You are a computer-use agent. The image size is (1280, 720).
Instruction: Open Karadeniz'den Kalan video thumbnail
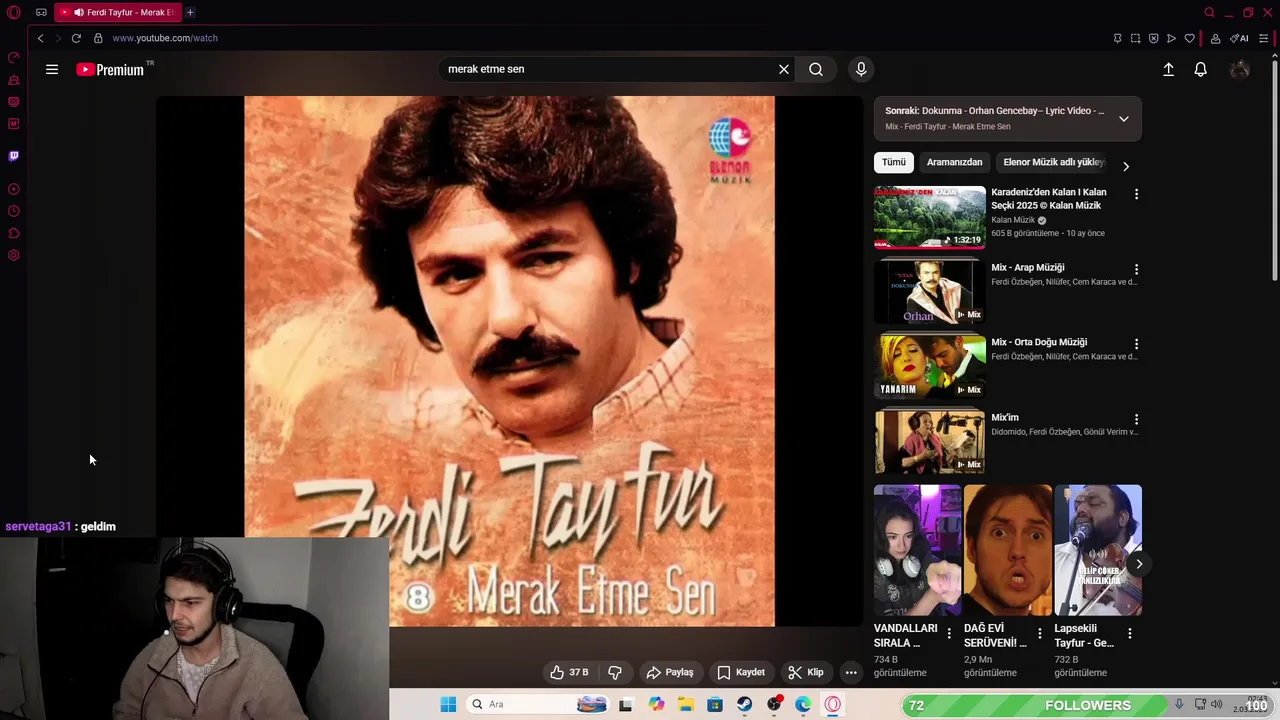tap(930, 217)
